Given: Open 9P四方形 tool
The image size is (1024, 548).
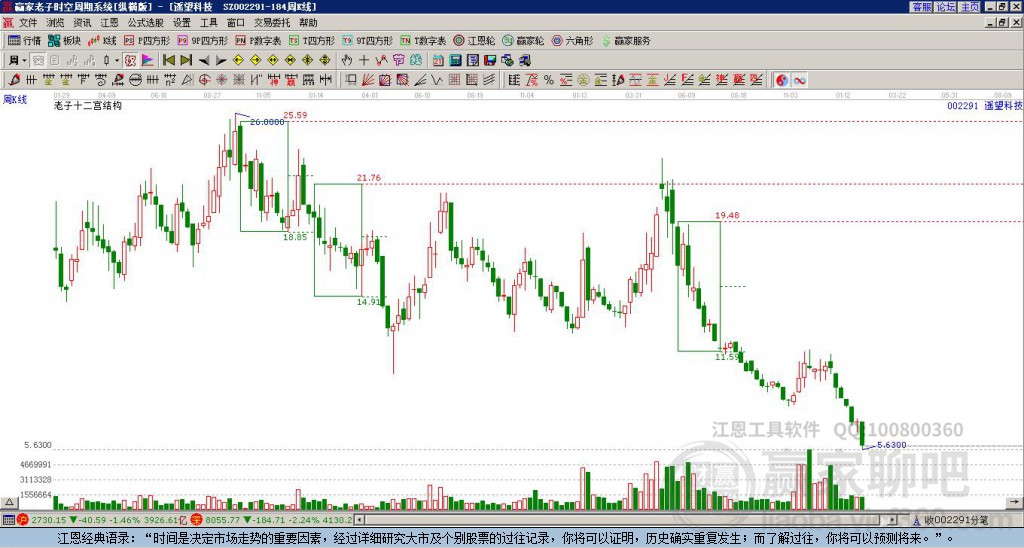Looking at the screenshot, I should [202, 40].
